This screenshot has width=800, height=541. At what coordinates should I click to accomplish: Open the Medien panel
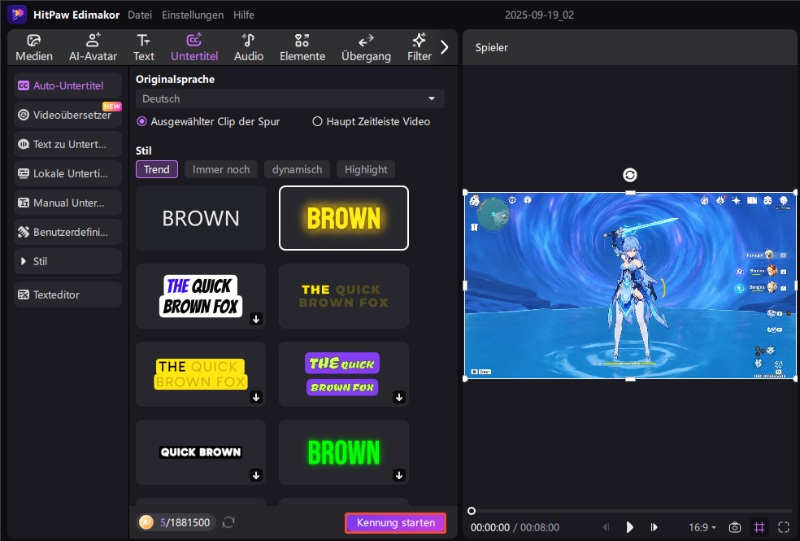point(34,47)
